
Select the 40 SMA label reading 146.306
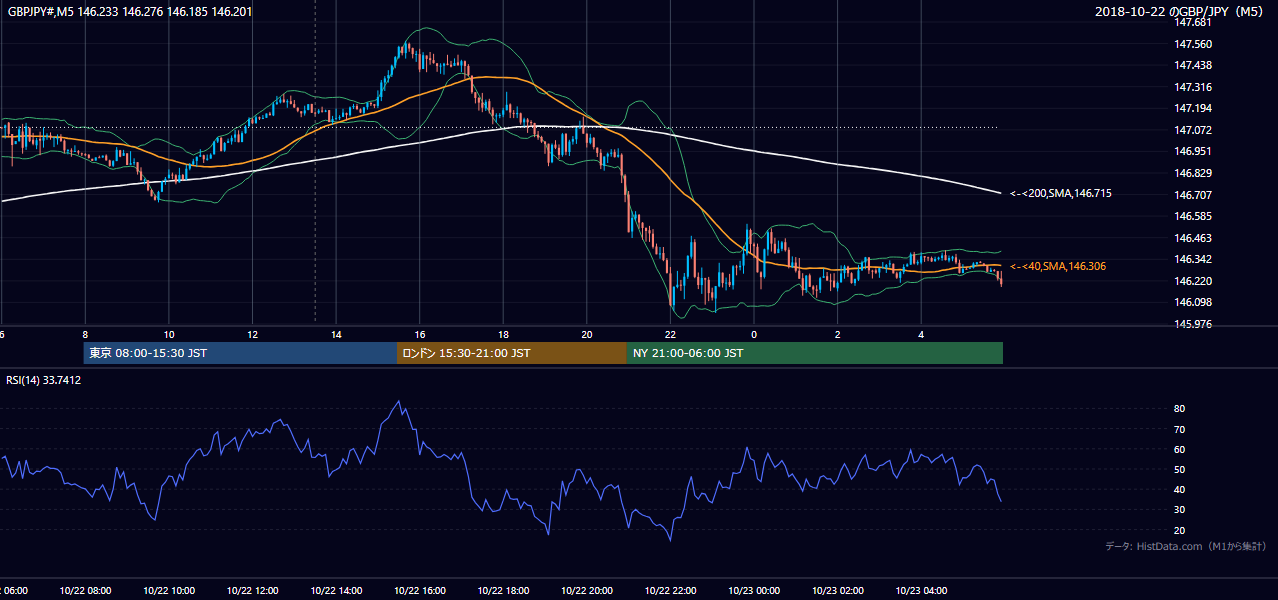(x=1057, y=266)
